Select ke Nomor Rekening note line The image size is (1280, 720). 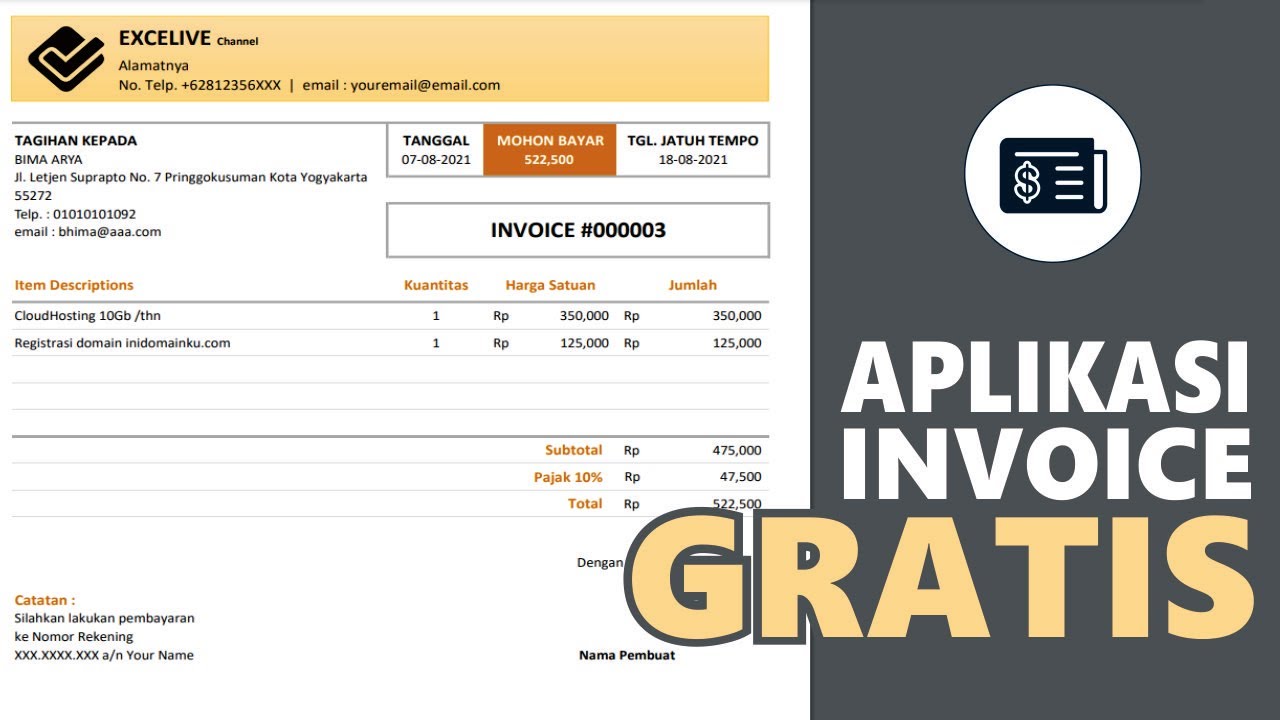point(74,637)
